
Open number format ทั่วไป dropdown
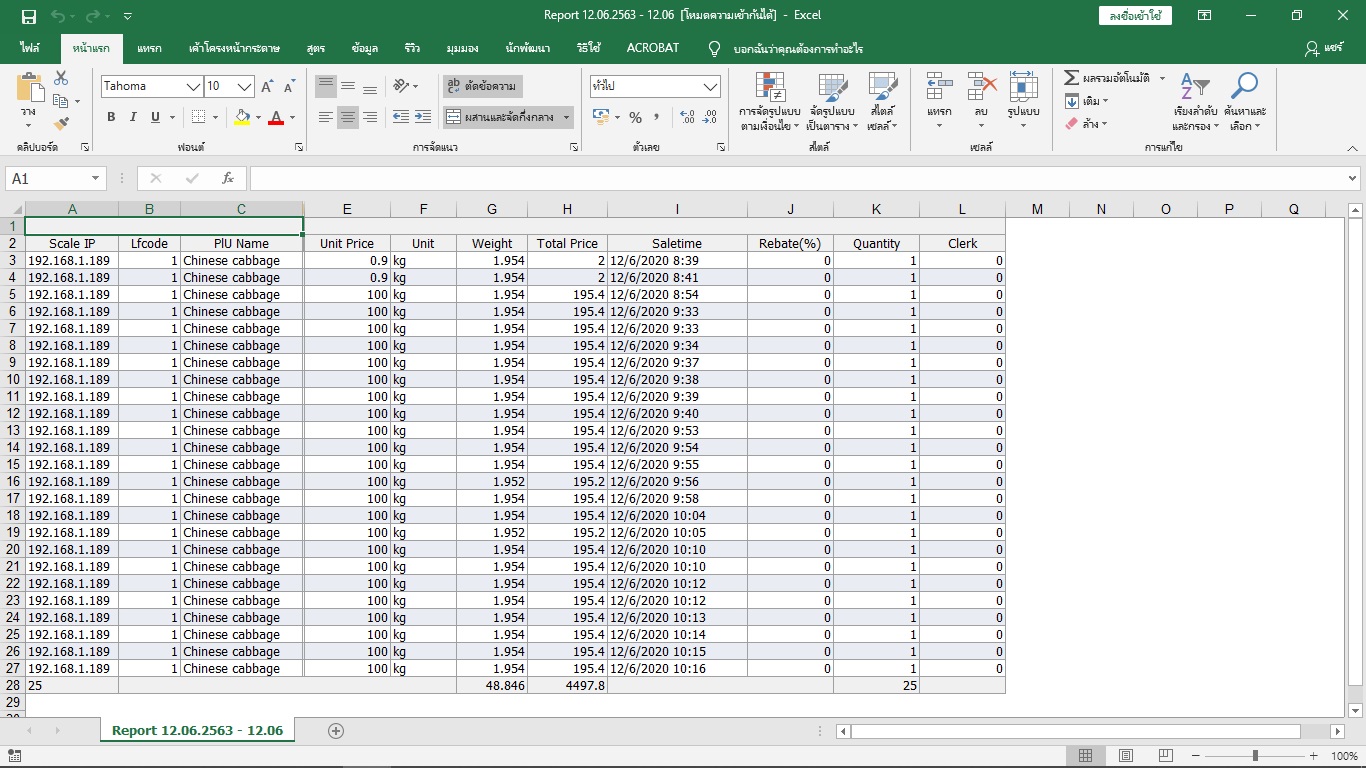pos(655,87)
